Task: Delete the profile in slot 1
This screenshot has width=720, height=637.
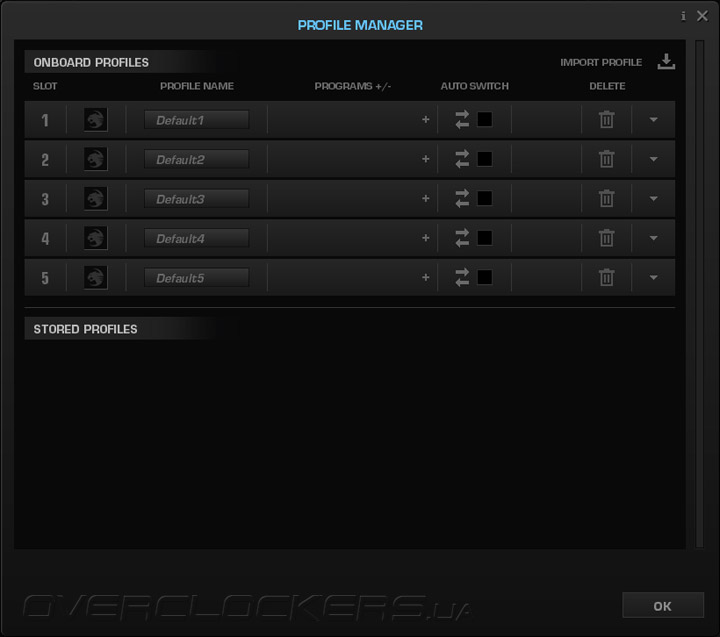Action: pos(606,119)
